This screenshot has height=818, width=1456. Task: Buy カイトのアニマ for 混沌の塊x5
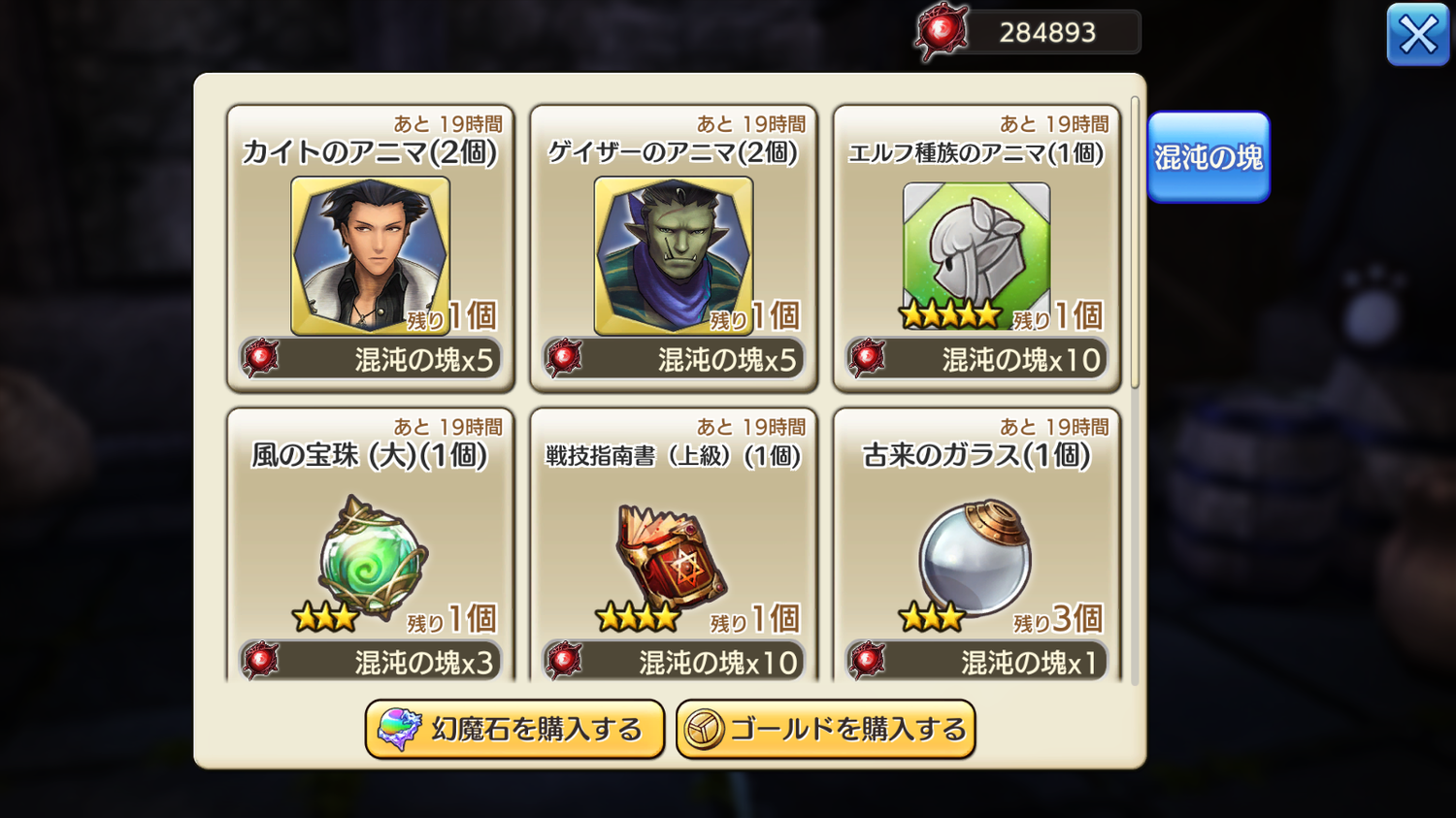371,359
